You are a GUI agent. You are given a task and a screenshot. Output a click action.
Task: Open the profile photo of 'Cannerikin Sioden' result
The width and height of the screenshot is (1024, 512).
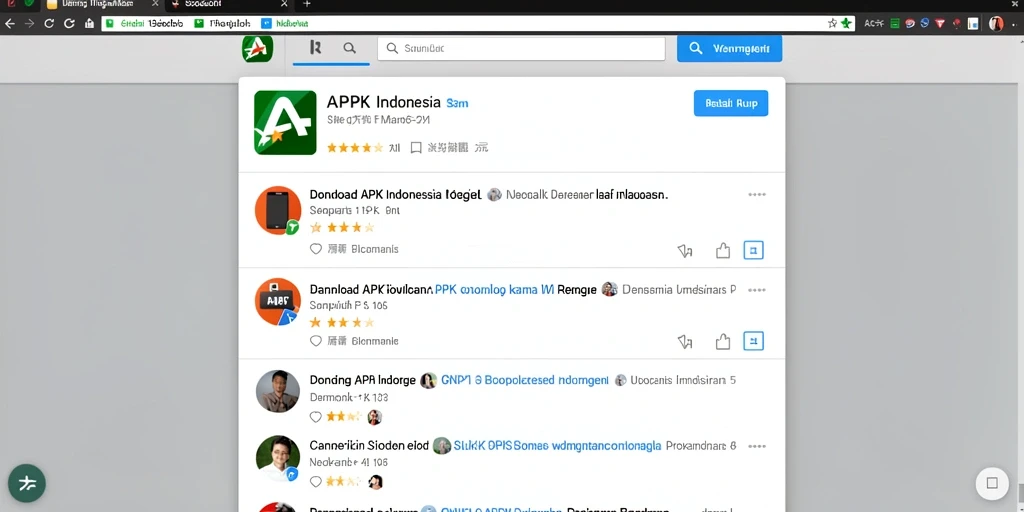coord(278,458)
